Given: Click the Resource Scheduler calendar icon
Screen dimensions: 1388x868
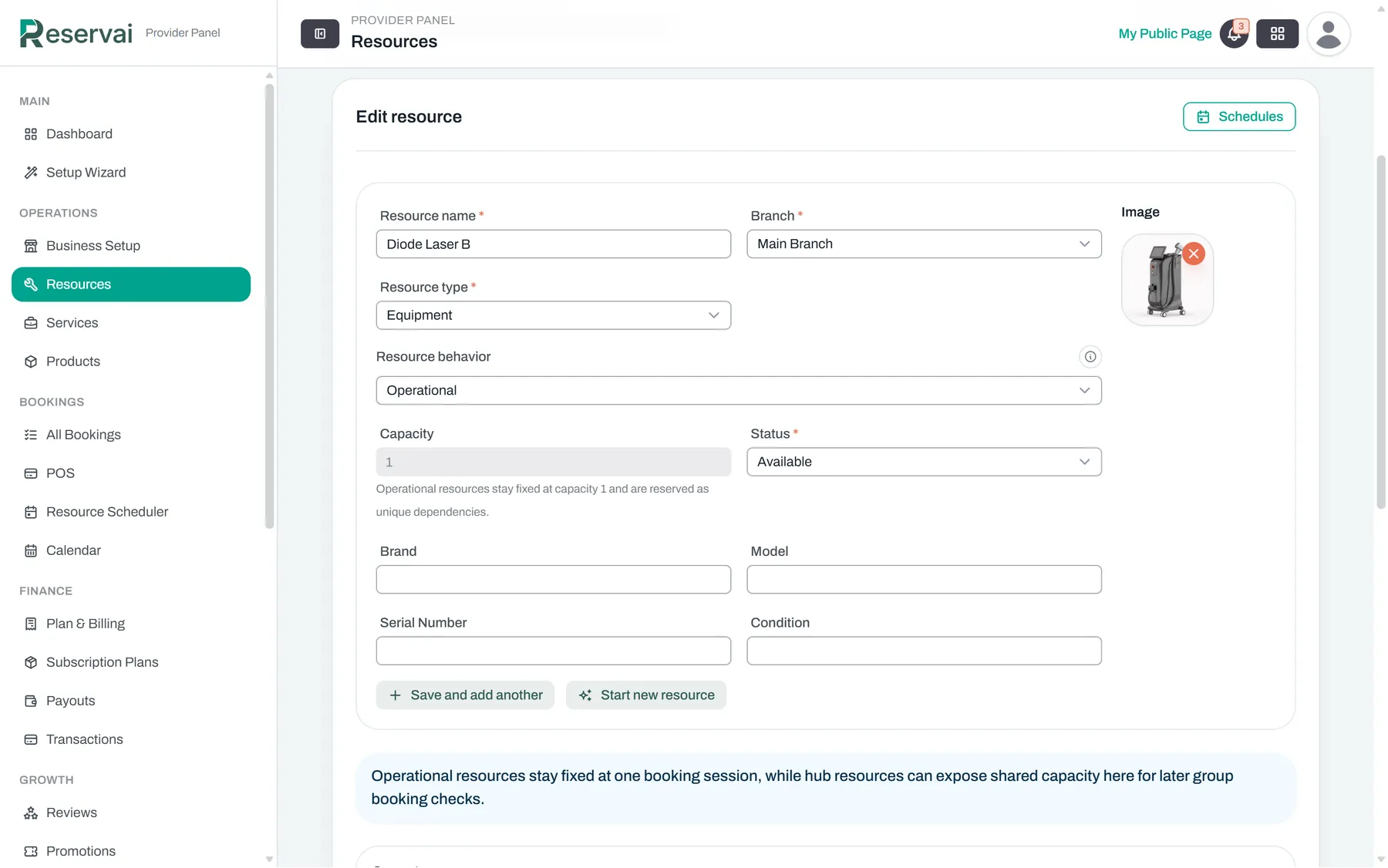Looking at the screenshot, I should pyautogui.click(x=31, y=512).
